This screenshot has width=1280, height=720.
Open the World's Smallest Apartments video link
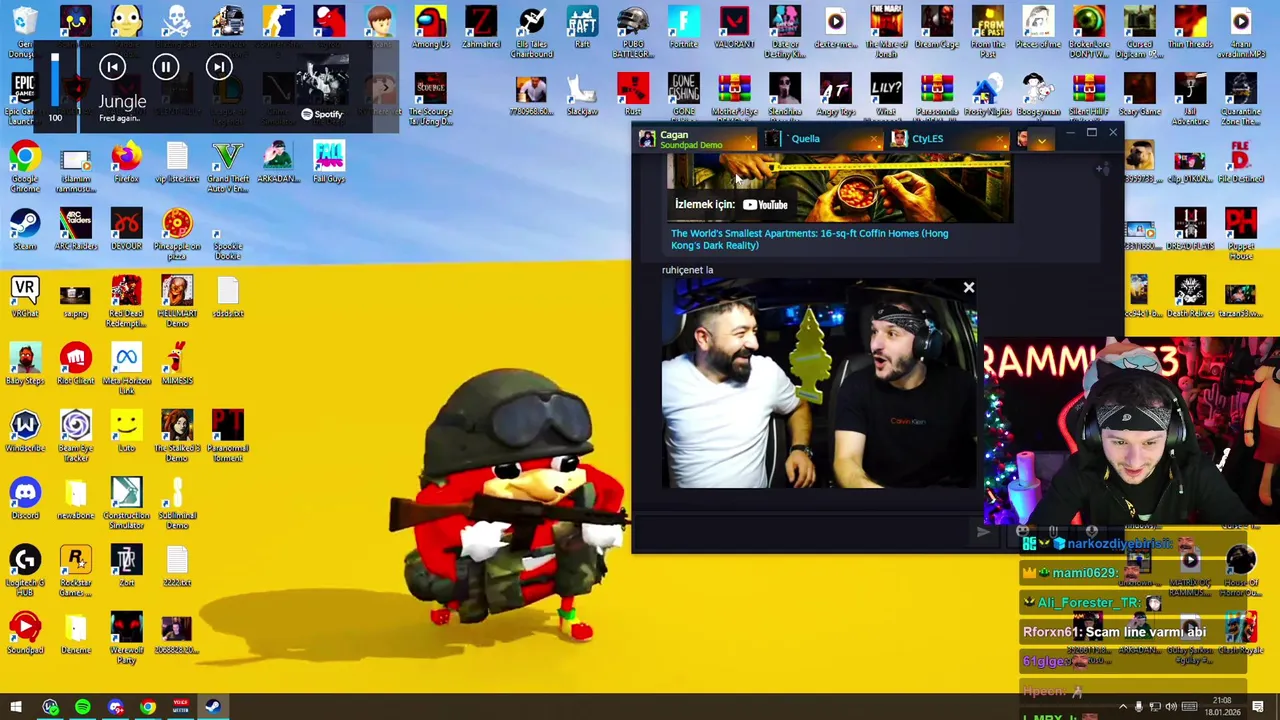(x=809, y=239)
